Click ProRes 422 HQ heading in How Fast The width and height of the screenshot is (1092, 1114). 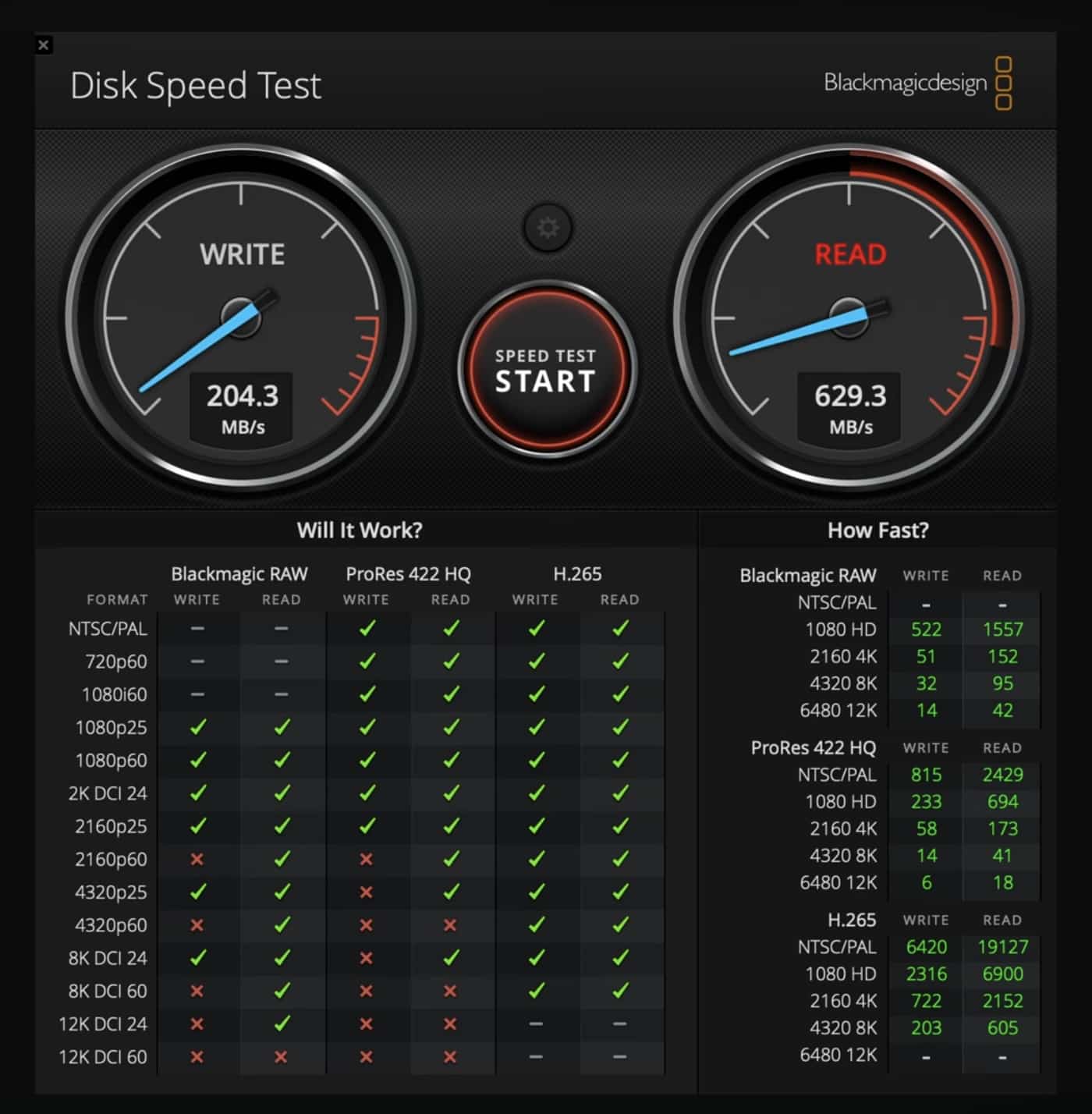[814, 748]
